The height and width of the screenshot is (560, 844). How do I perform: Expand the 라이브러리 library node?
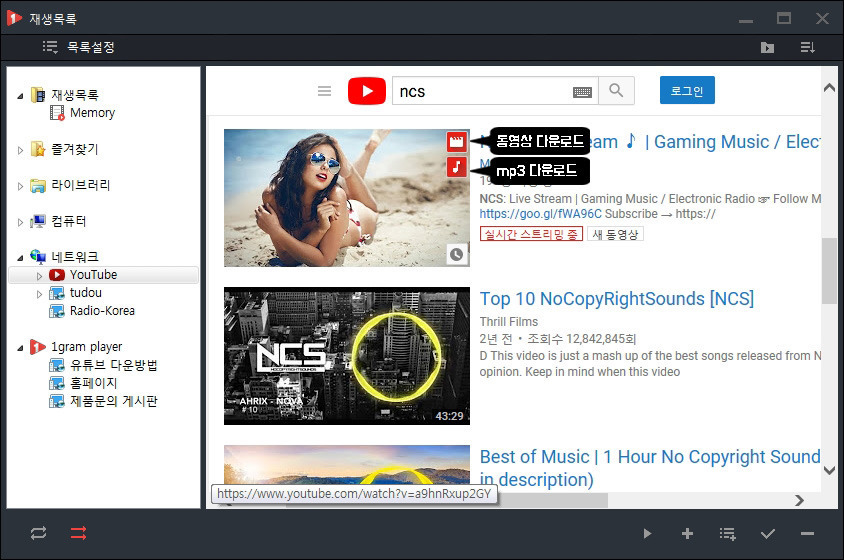[20, 186]
